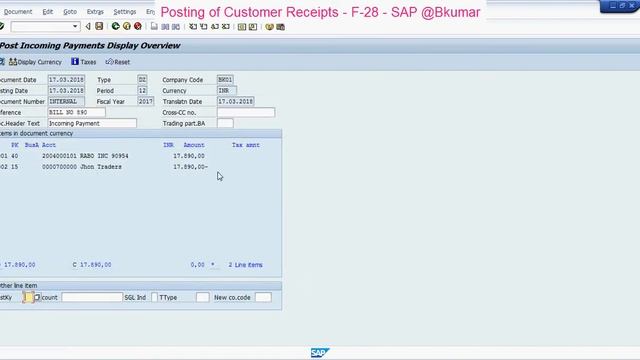Viewport: 640px width, 360px height.
Task: Click the green Back arrow icon
Action: coord(116,27)
